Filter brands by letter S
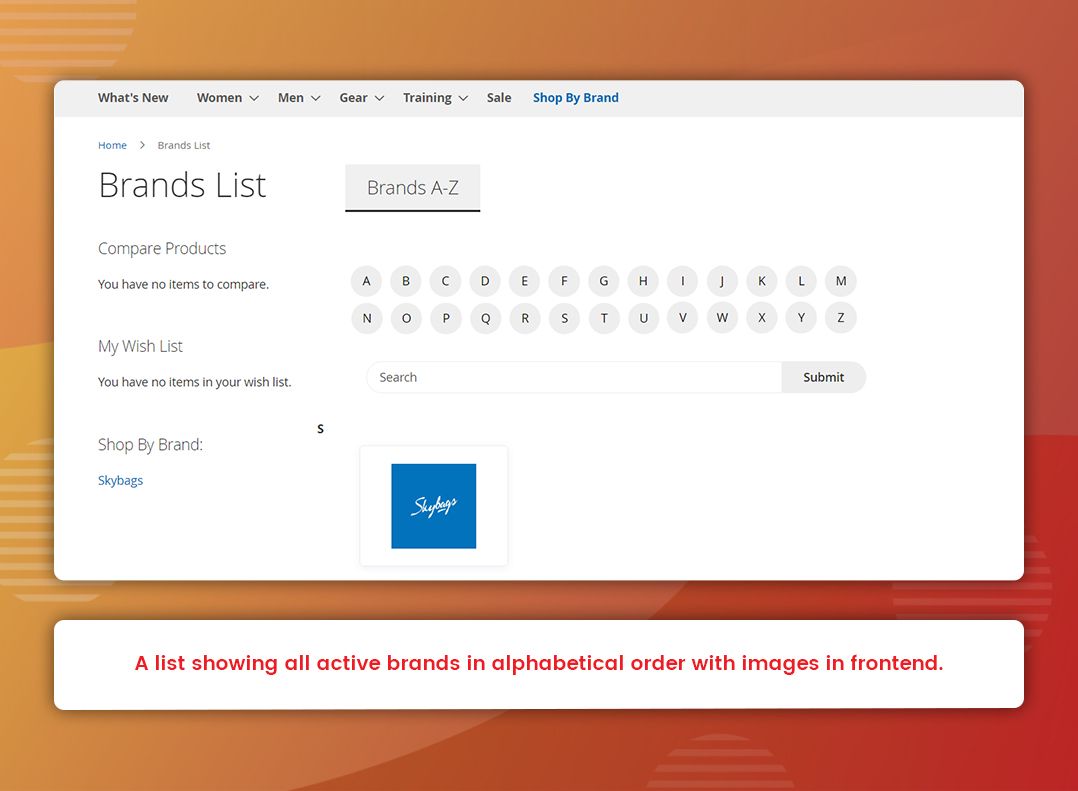 tap(564, 319)
